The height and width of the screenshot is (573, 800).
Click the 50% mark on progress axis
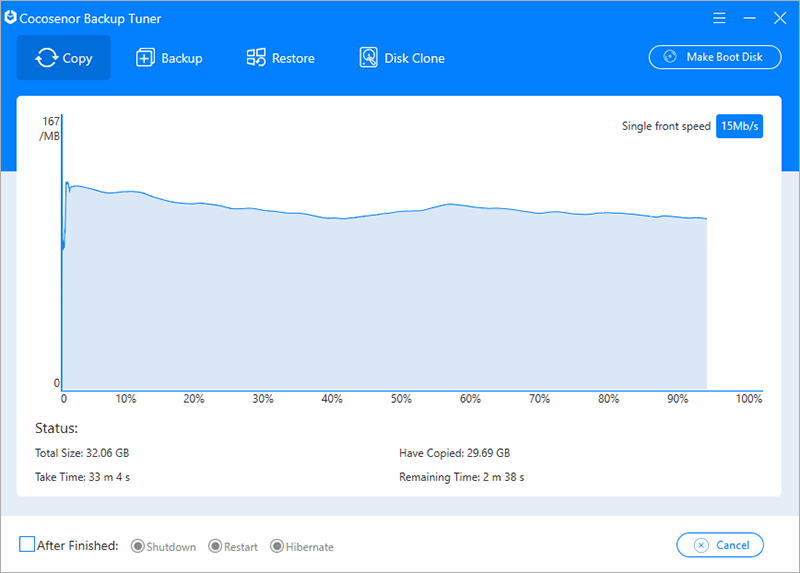[x=401, y=399]
